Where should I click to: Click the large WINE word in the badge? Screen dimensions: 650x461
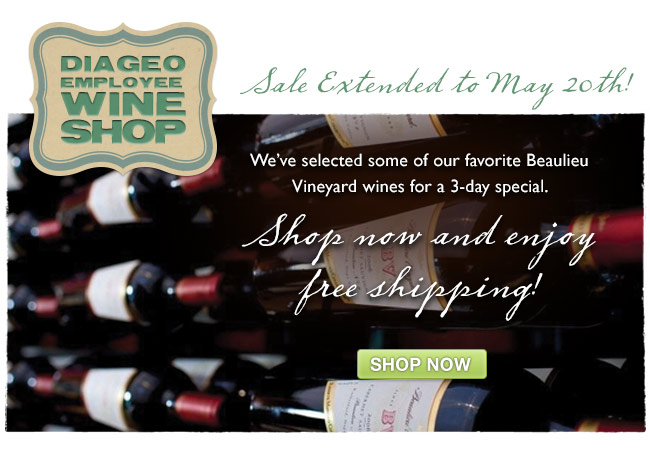click(x=123, y=104)
